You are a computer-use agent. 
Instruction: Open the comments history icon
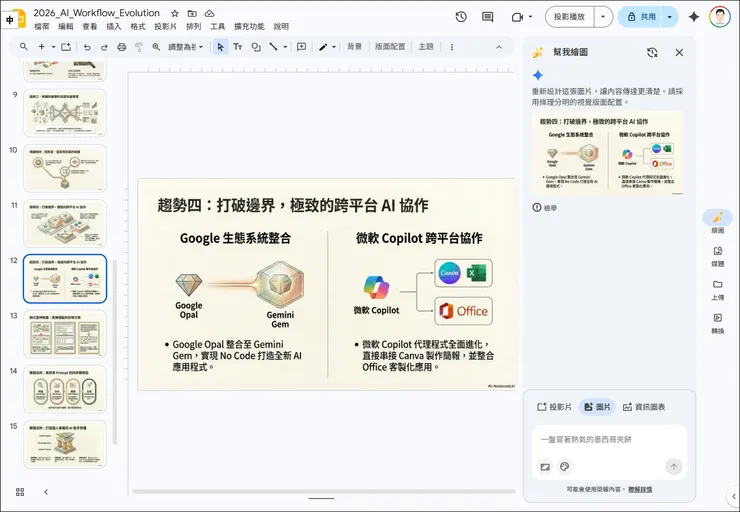[488, 17]
